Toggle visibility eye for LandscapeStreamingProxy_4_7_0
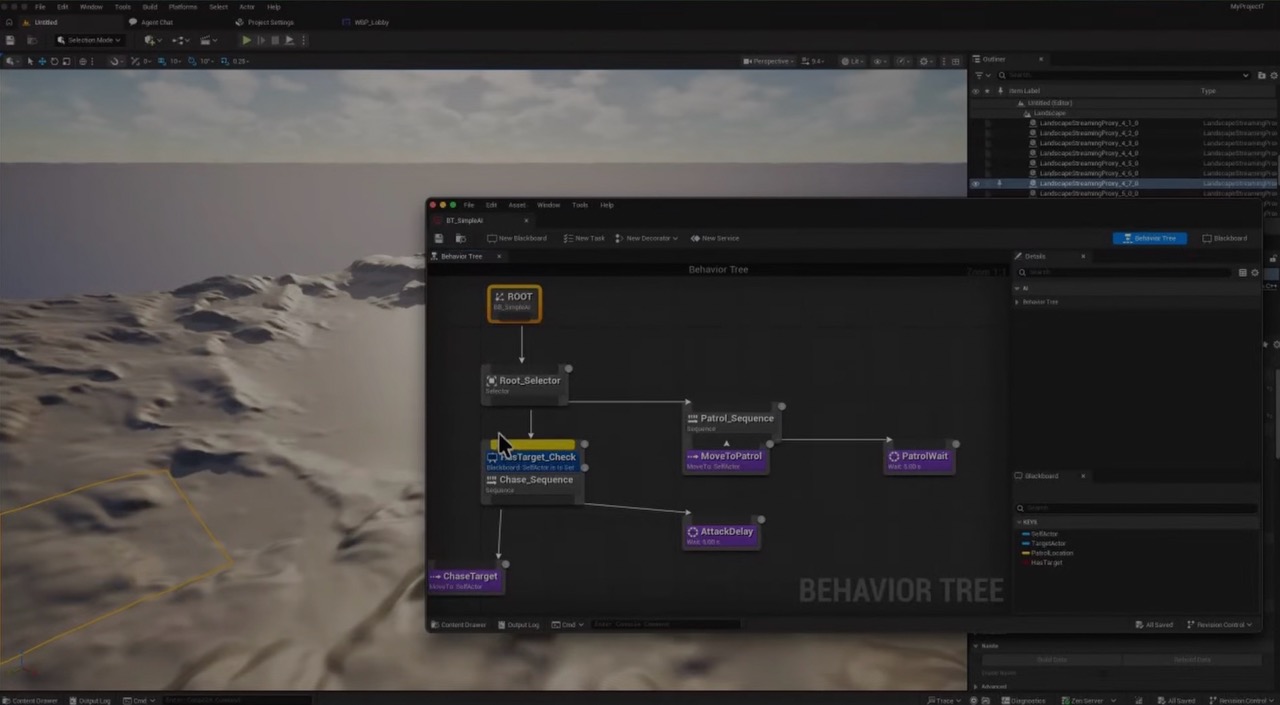This screenshot has height=705, width=1280. [x=976, y=184]
